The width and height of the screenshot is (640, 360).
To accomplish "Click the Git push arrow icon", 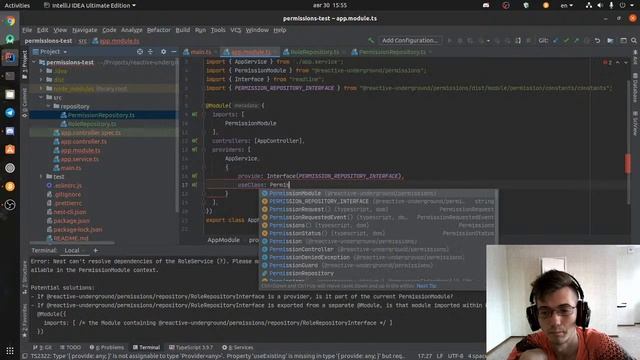I will pyautogui.click(x=576, y=40).
